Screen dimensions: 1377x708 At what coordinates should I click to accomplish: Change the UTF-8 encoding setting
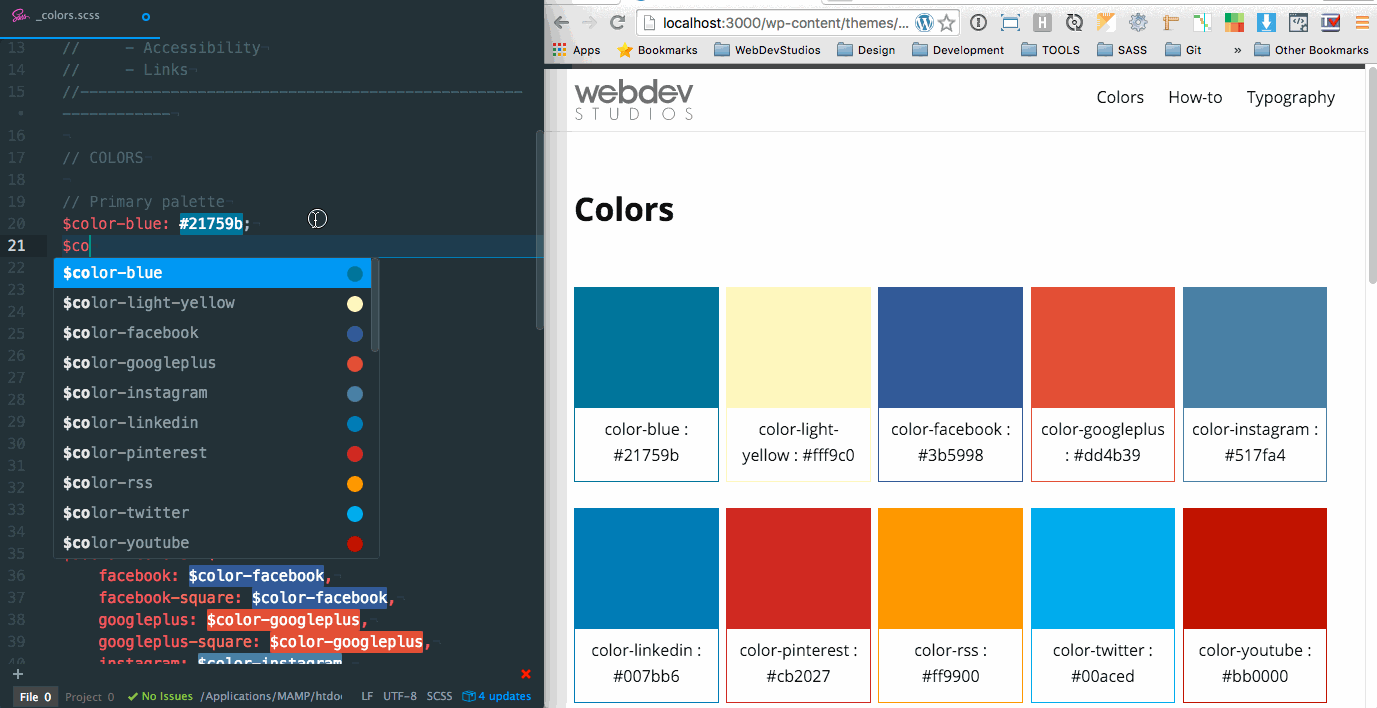400,697
